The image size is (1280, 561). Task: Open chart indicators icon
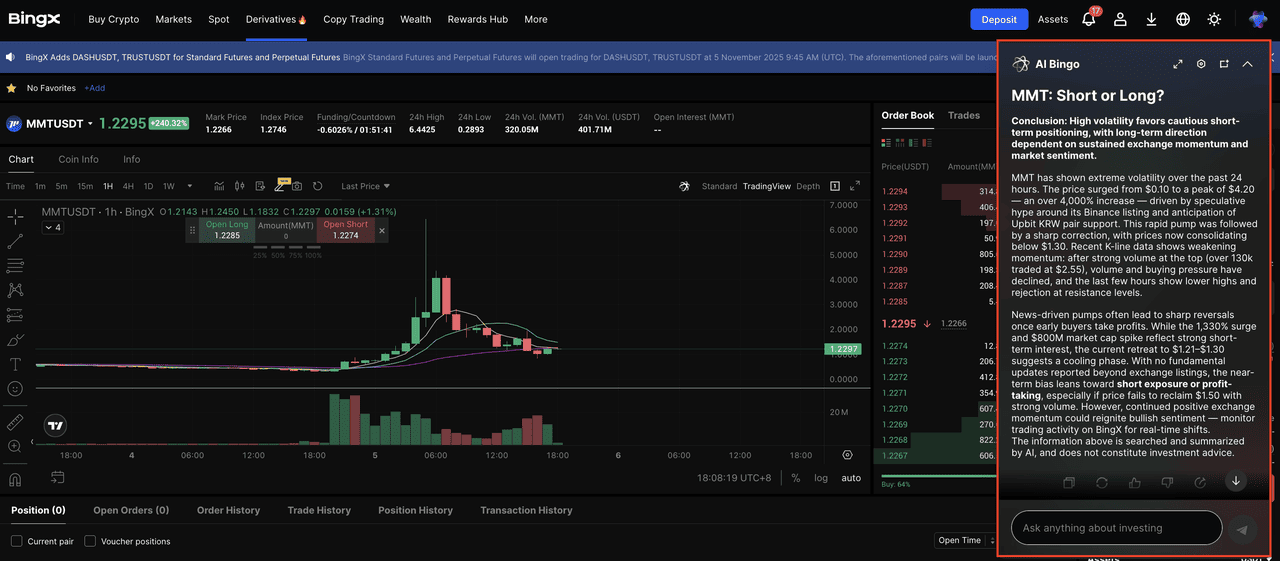217,186
